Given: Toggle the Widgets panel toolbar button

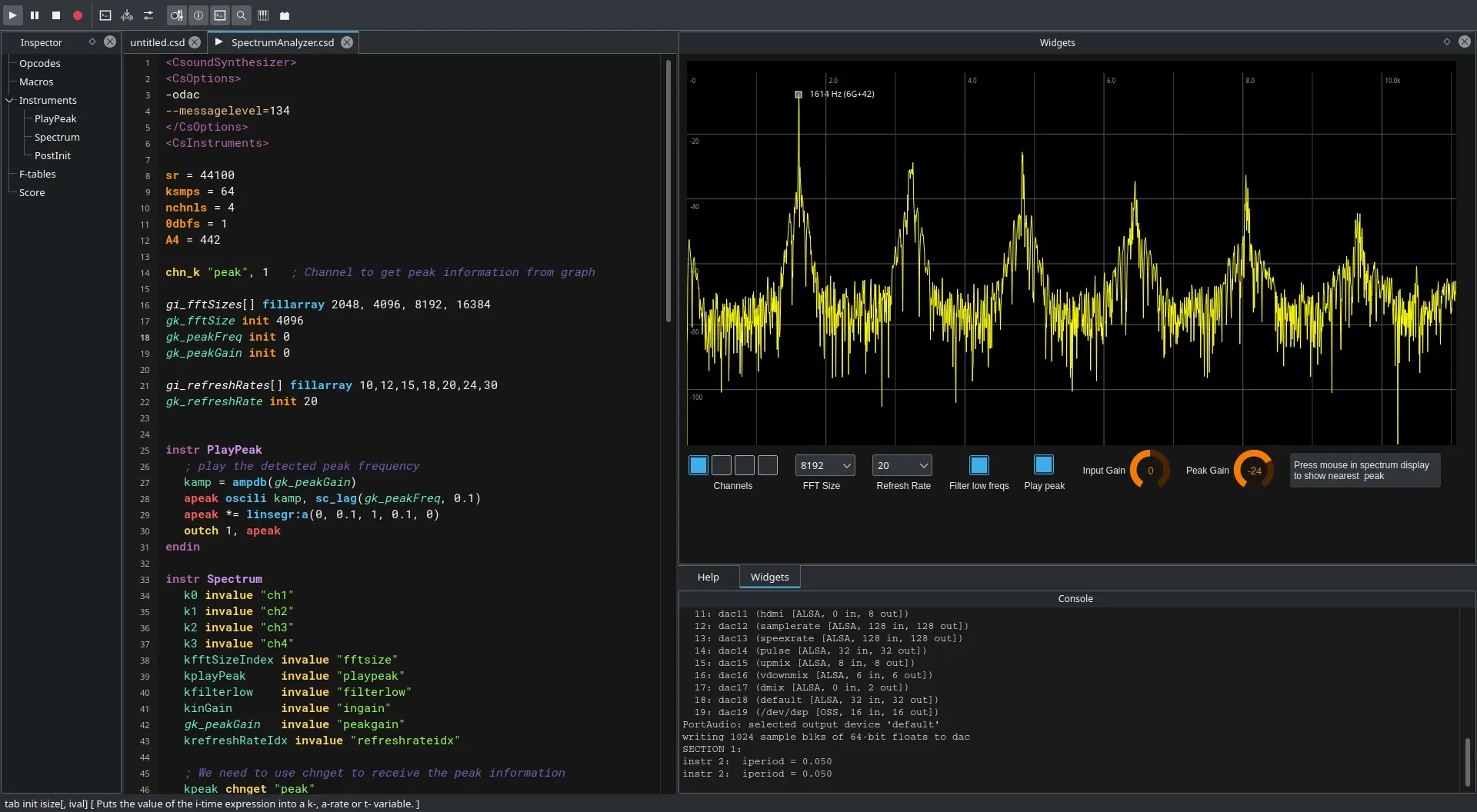Looking at the screenshot, I should pyautogui.click(x=177, y=15).
